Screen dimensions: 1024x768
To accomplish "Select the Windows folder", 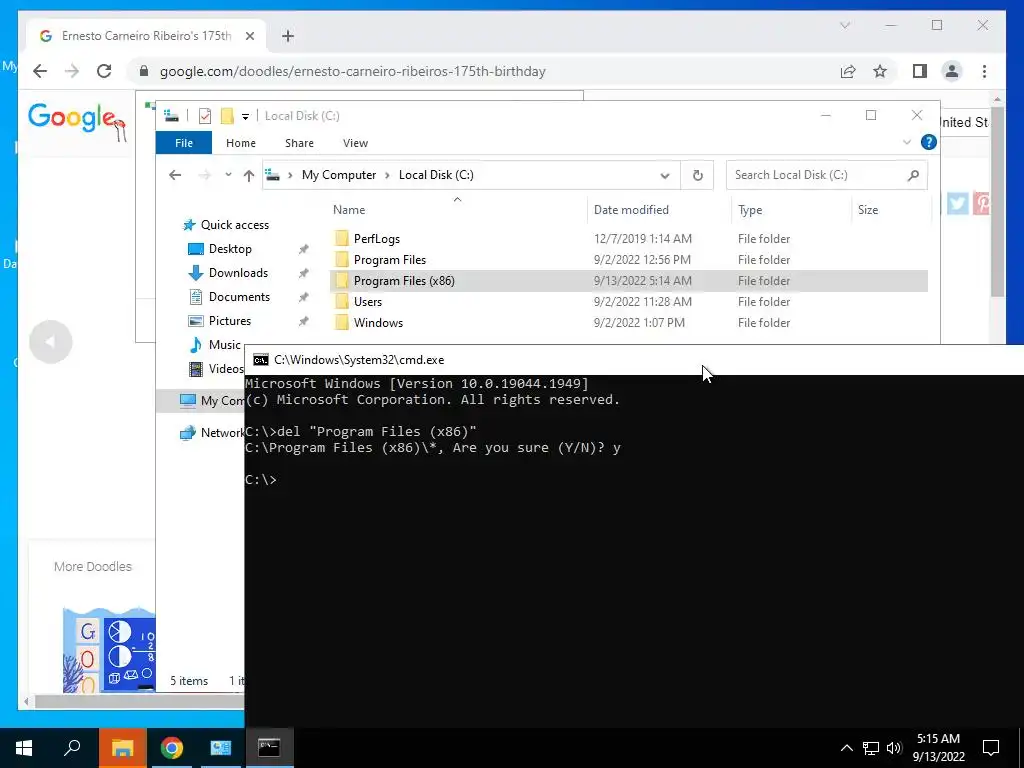I will tap(628, 323).
